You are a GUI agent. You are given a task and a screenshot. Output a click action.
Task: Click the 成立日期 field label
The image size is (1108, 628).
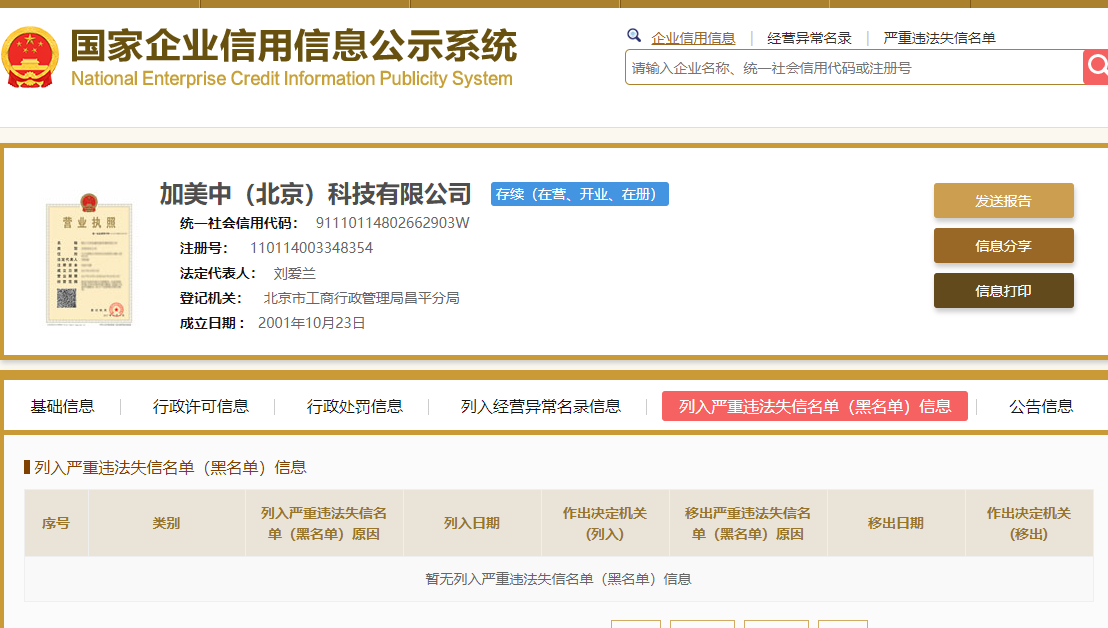coord(212,323)
